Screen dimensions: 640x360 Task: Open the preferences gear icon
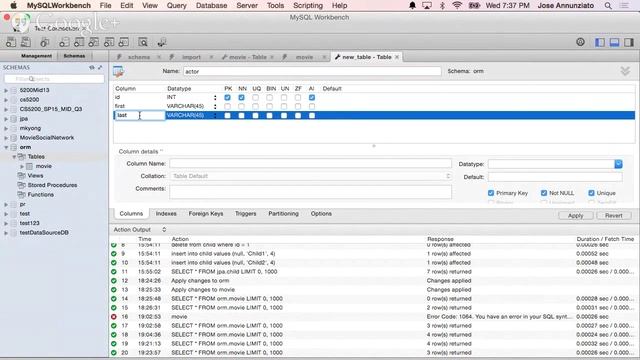click(580, 42)
